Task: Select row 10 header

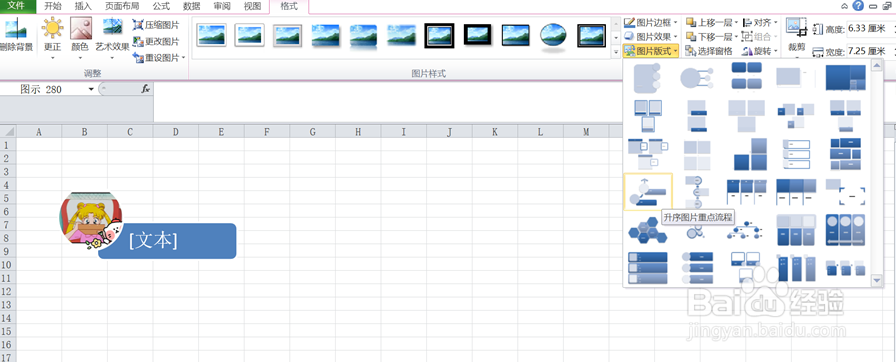Action: pos(7,264)
